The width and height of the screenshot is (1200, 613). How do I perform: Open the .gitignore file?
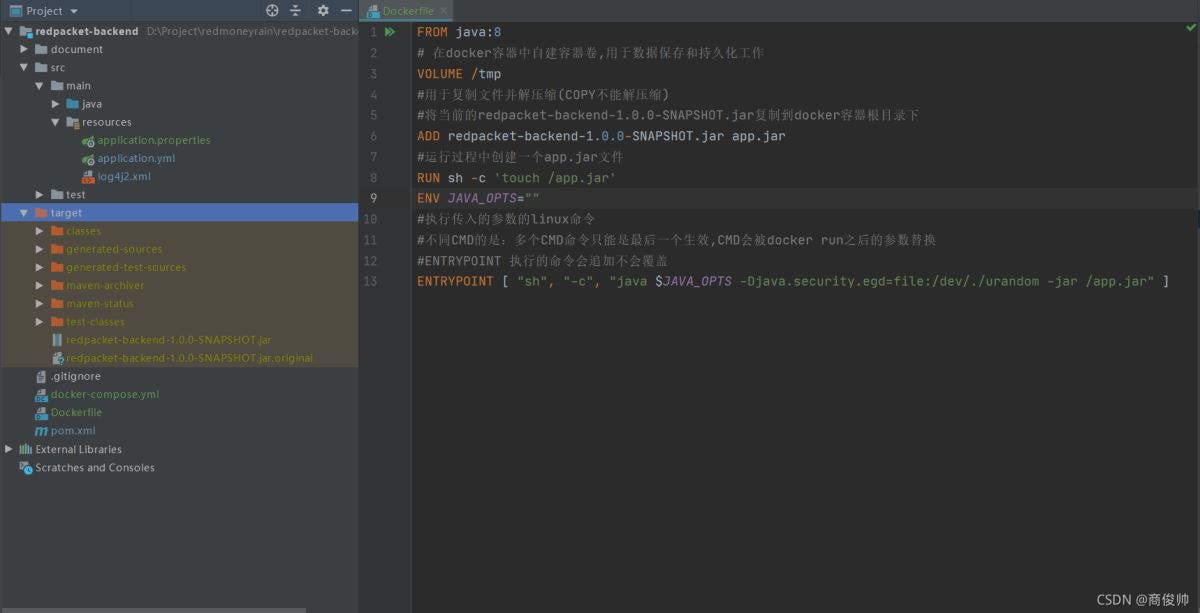75,377
